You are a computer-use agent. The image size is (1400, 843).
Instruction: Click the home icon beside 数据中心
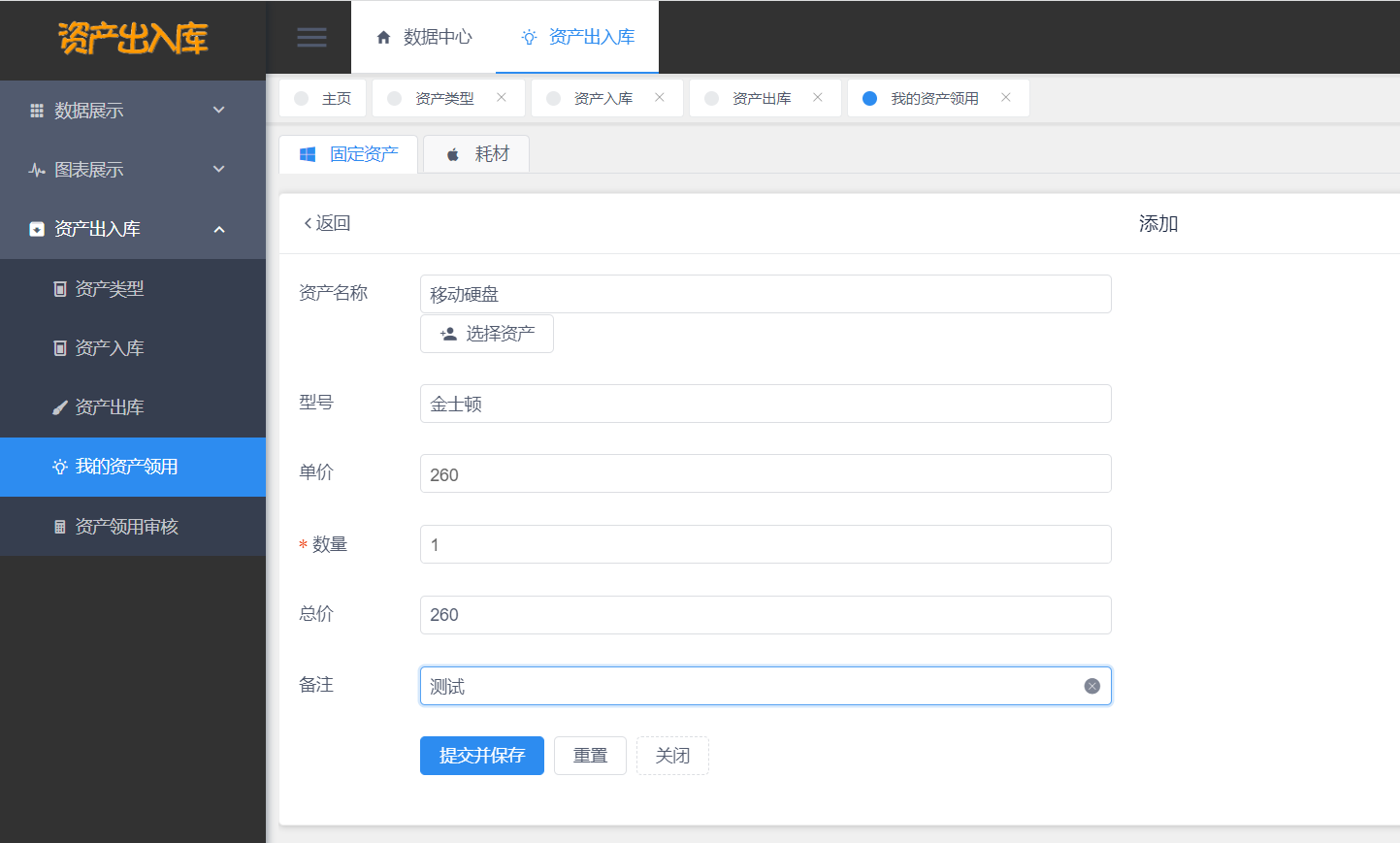pos(383,38)
